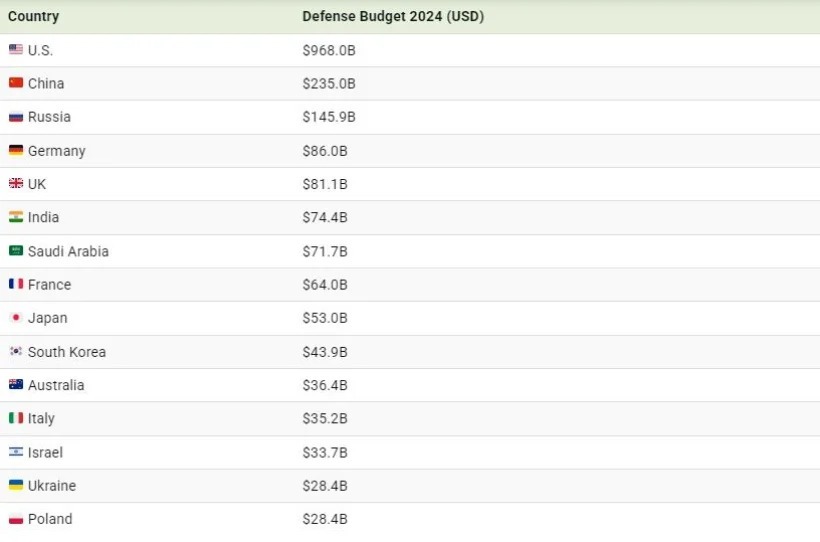Click the Italy row label
Image resolution: width=820 pixels, height=542 pixels.
[41, 418]
